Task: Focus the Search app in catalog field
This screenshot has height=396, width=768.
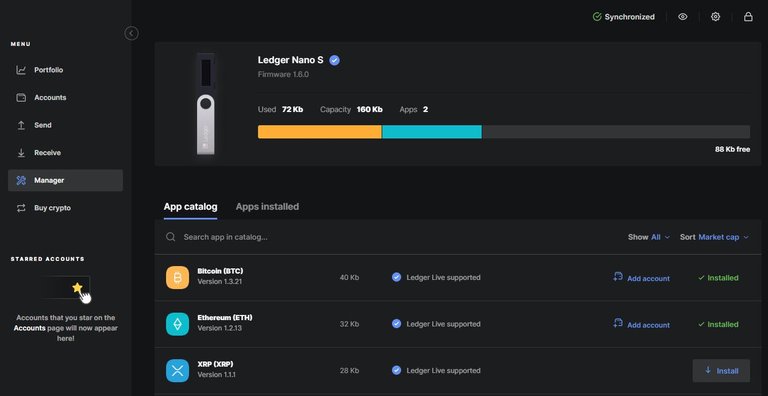Action: click(x=392, y=237)
